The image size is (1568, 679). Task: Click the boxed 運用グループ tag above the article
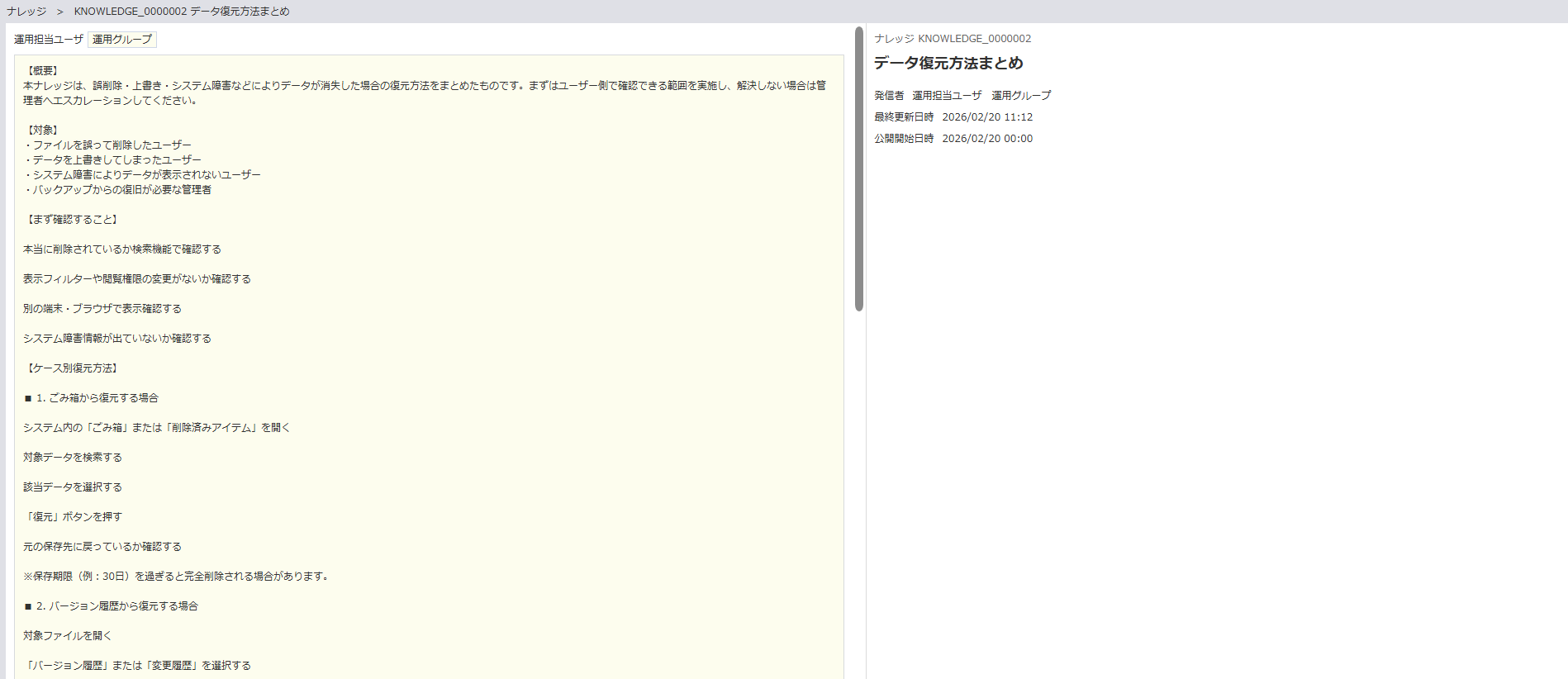(122, 40)
